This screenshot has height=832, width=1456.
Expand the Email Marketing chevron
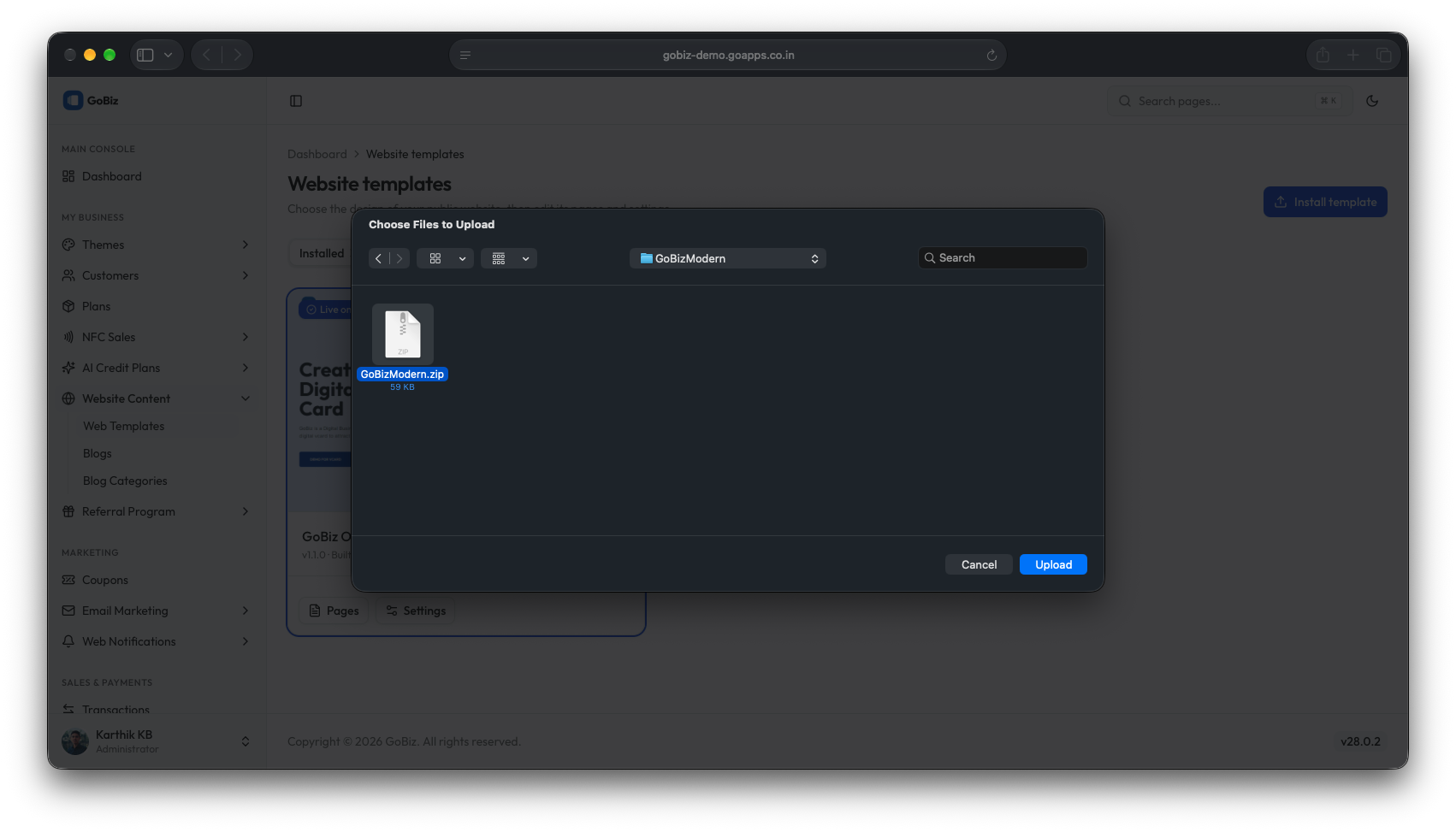pyautogui.click(x=246, y=611)
